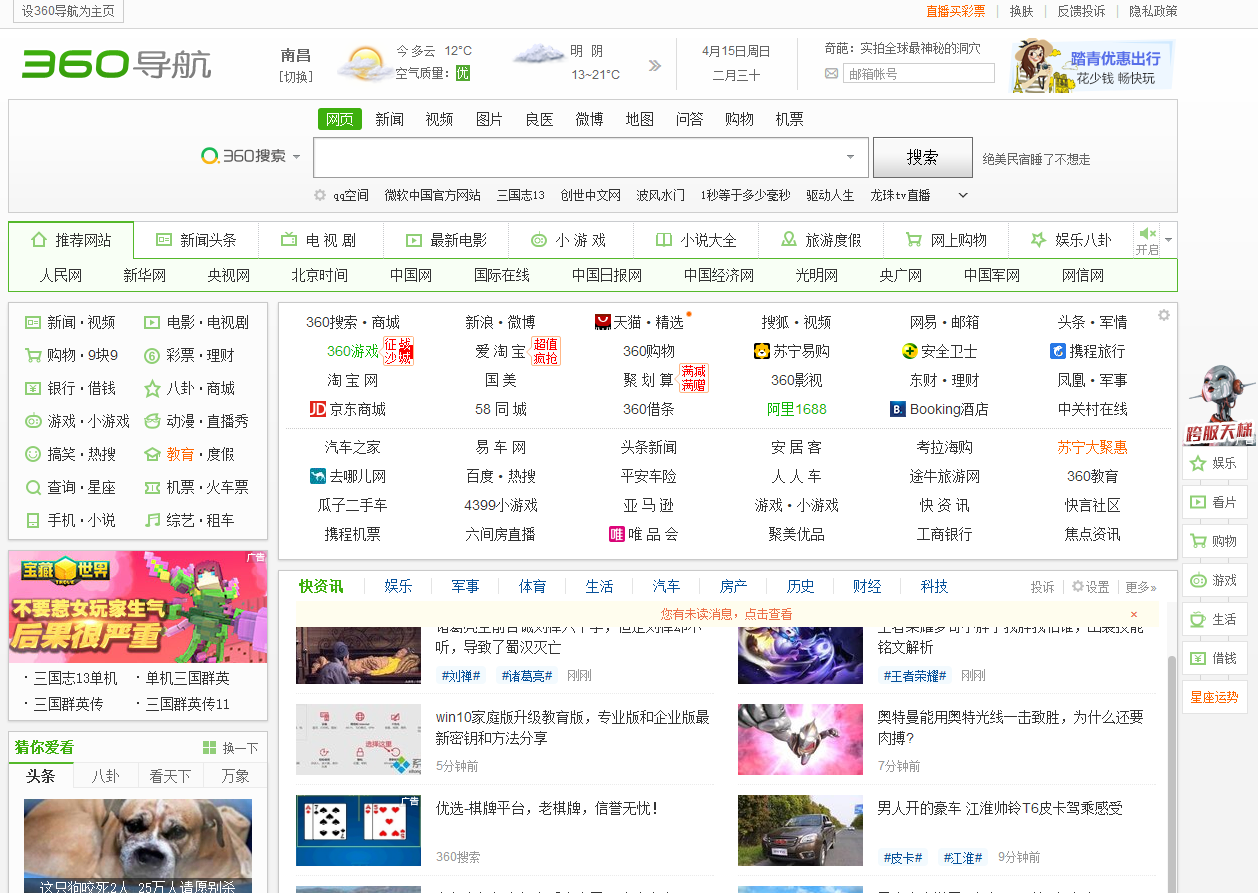Click the gear icon in site grid corner
The width and height of the screenshot is (1258, 893).
pyautogui.click(x=1164, y=315)
